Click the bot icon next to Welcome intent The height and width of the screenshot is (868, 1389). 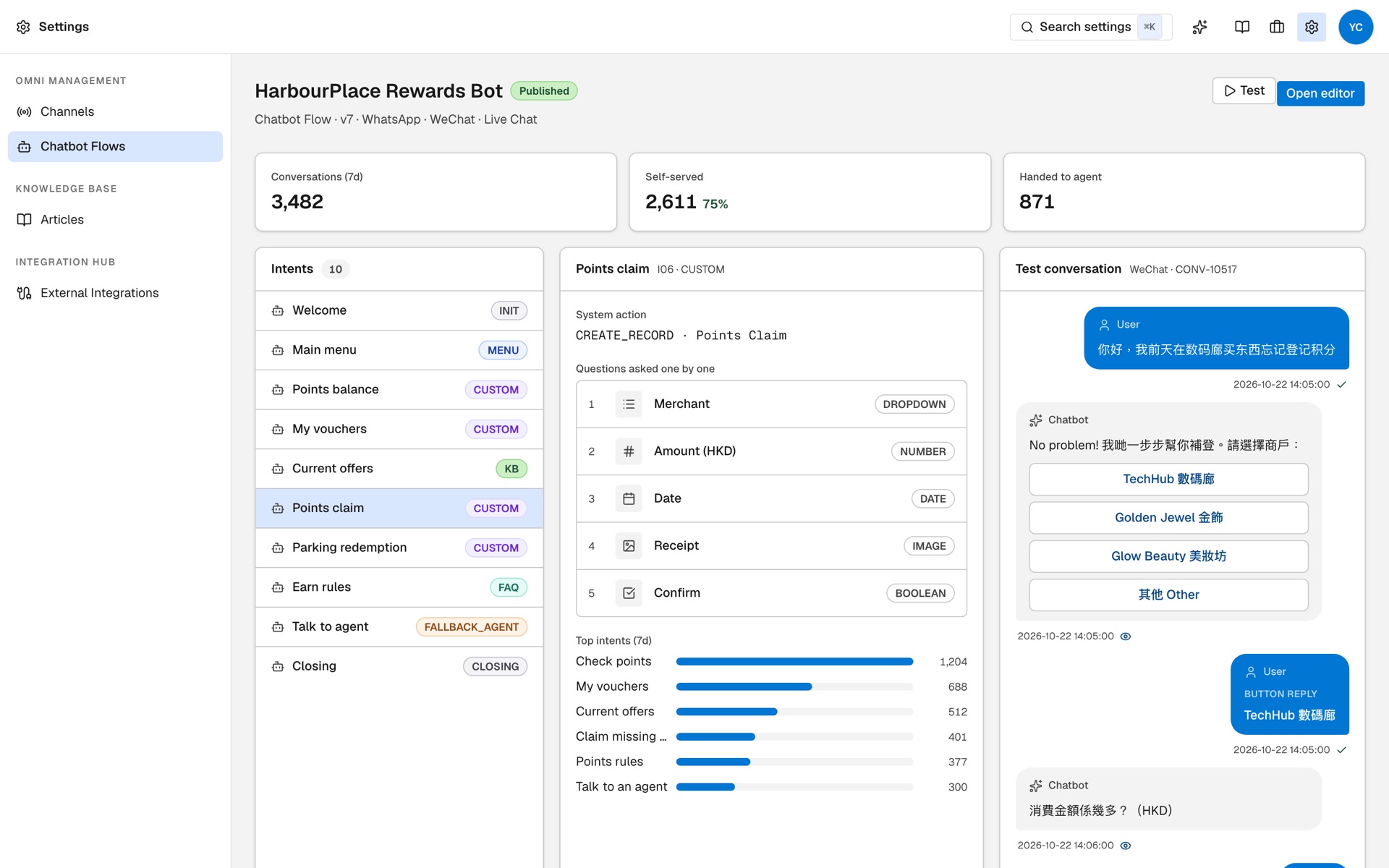point(278,311)
